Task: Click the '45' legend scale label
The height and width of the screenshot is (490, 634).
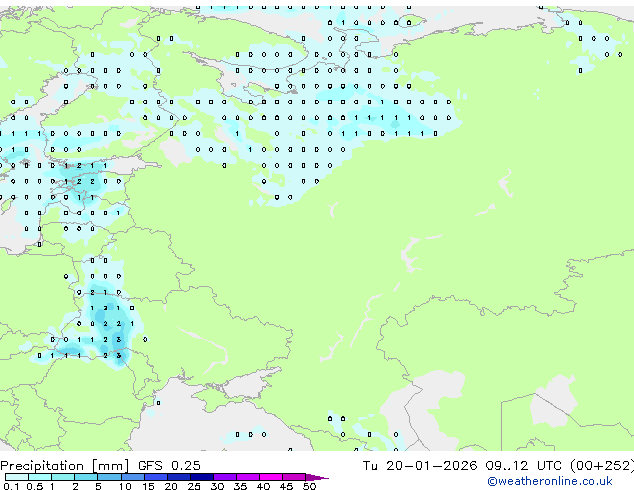Action: pos(286,486)
